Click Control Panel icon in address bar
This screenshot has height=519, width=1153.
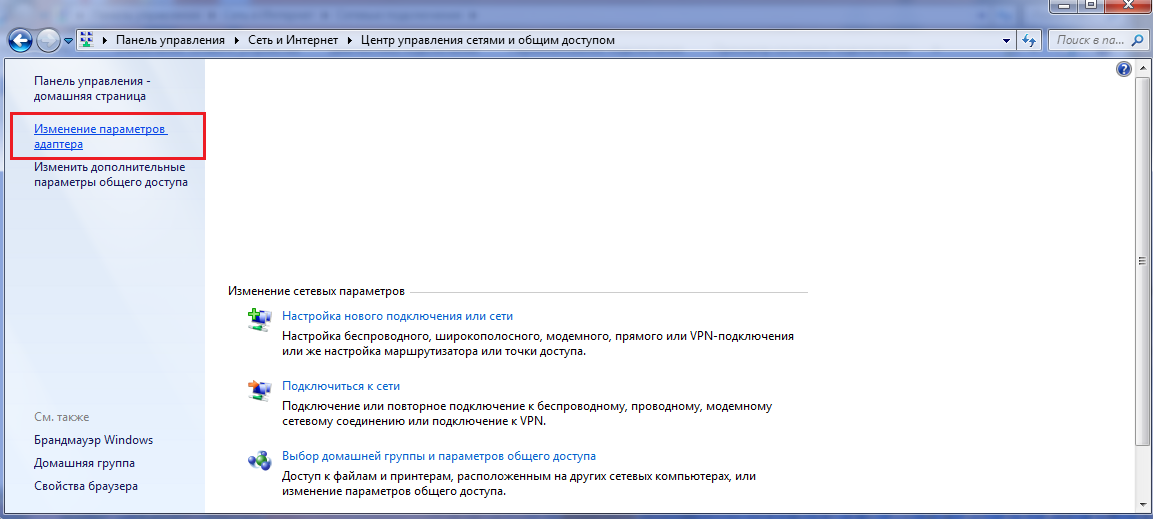pos(87,40)
